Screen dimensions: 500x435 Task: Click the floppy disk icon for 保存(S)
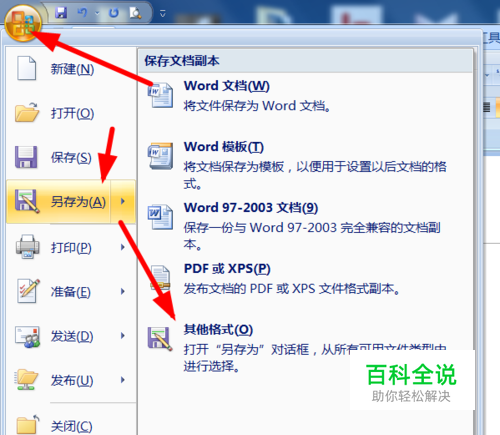click(26, 157)
